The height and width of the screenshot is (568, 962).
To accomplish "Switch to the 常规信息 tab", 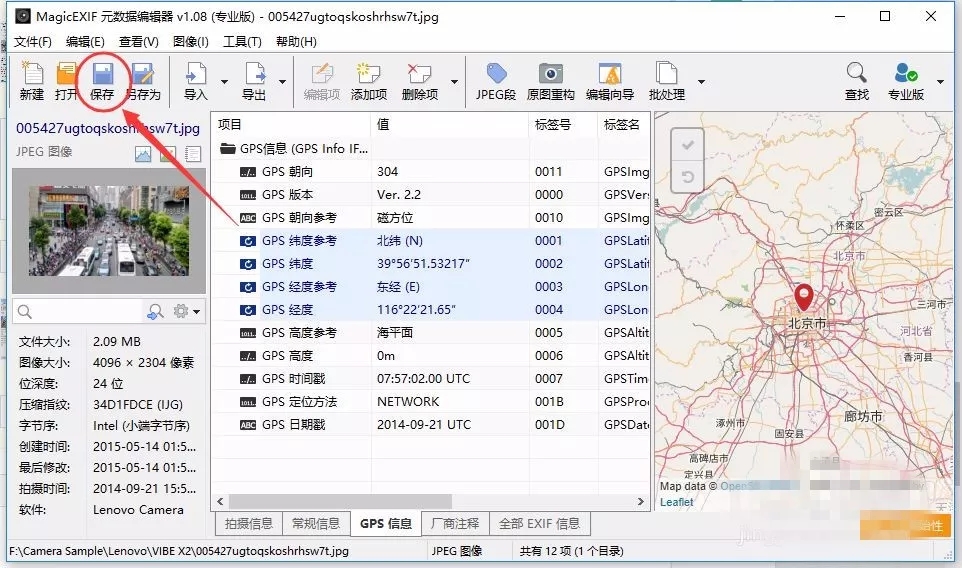I will click(x=315, y=524).
